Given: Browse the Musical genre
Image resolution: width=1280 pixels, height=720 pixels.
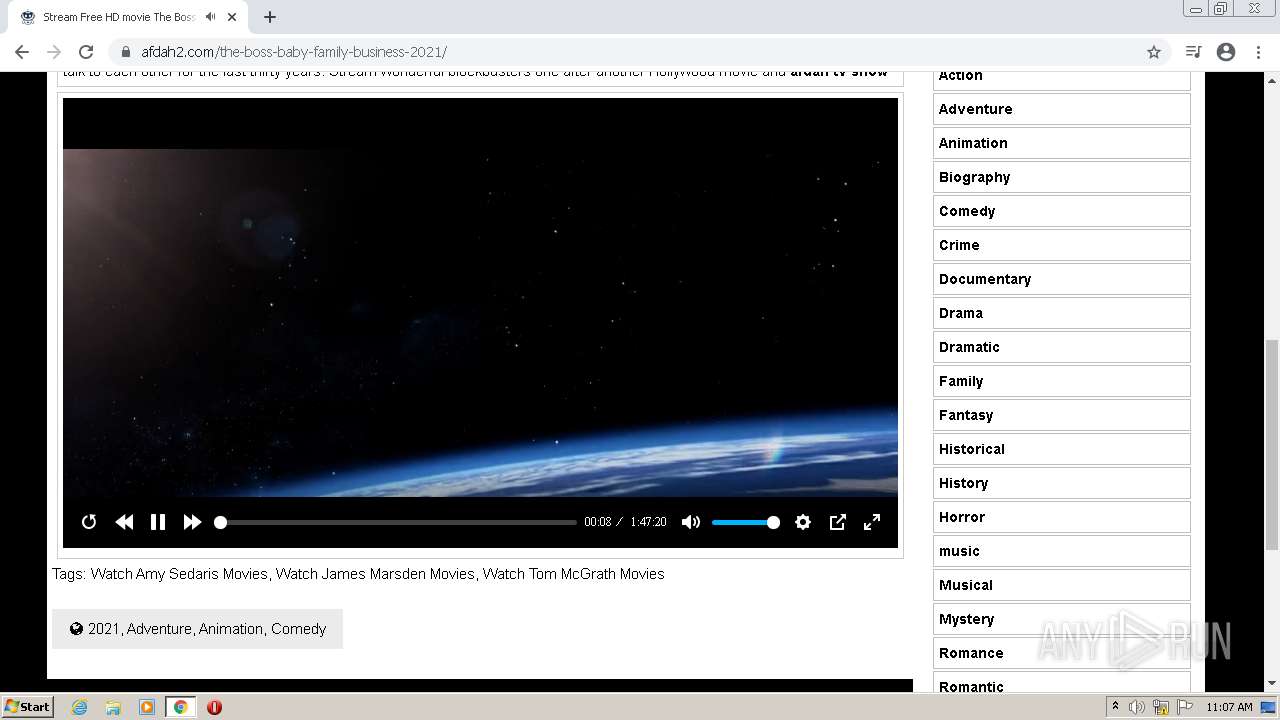Looking at the screenshot, I should click(x=1062, y=585).
